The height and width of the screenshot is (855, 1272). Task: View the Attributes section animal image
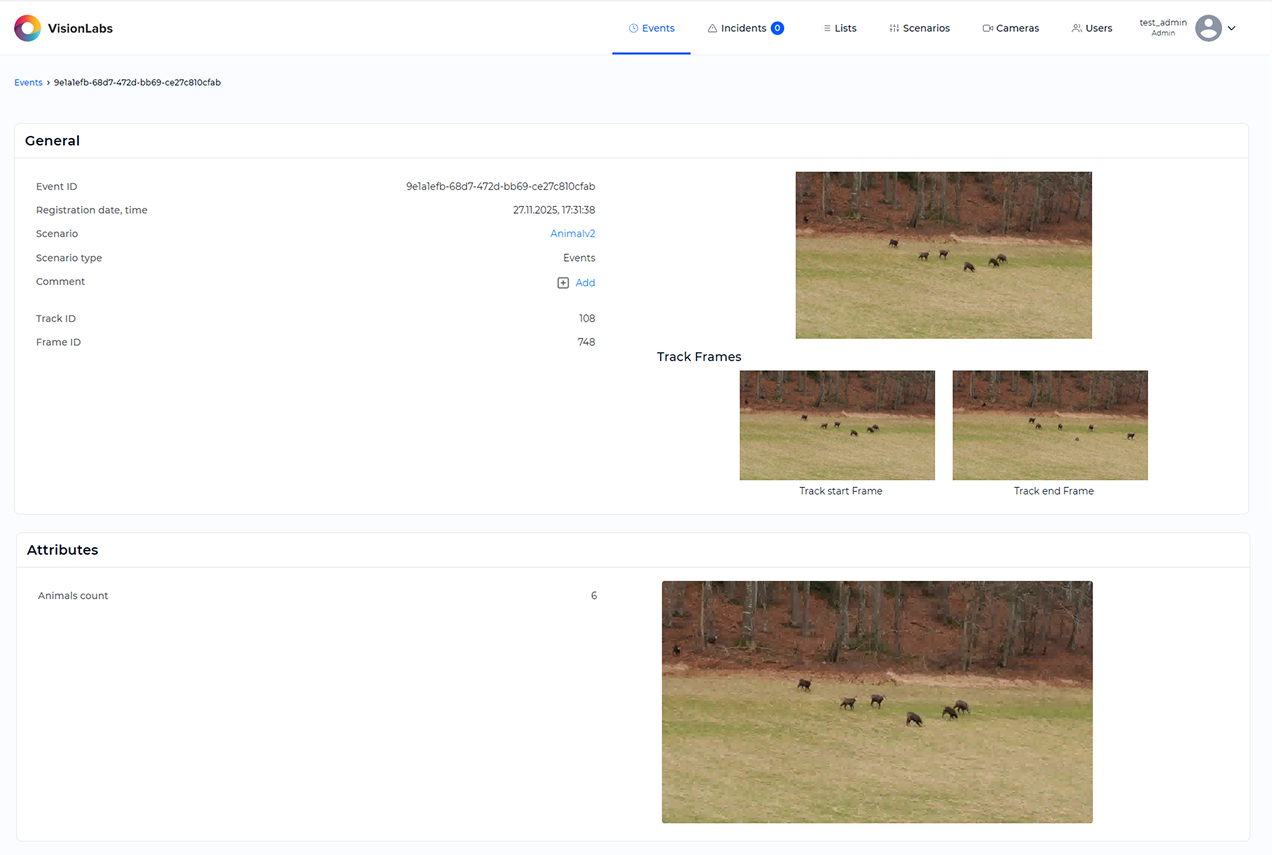(877, 701)
